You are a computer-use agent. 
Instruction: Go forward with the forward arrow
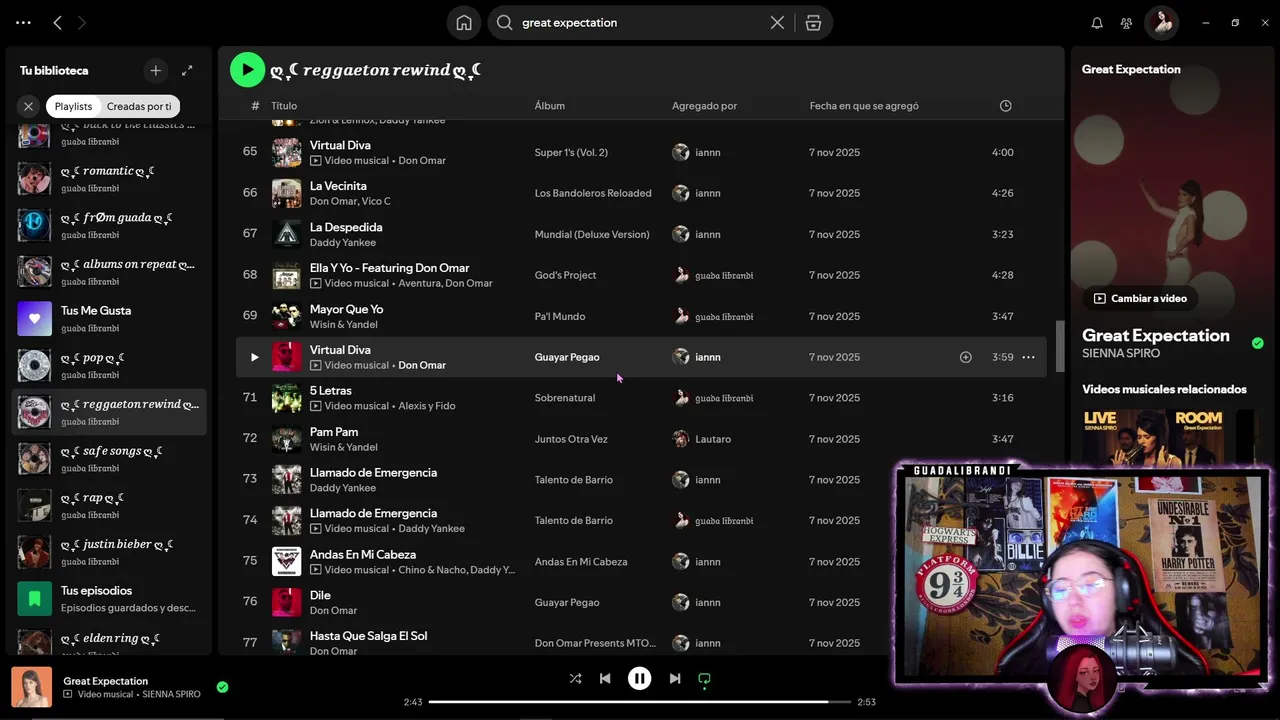coord(82,22)
